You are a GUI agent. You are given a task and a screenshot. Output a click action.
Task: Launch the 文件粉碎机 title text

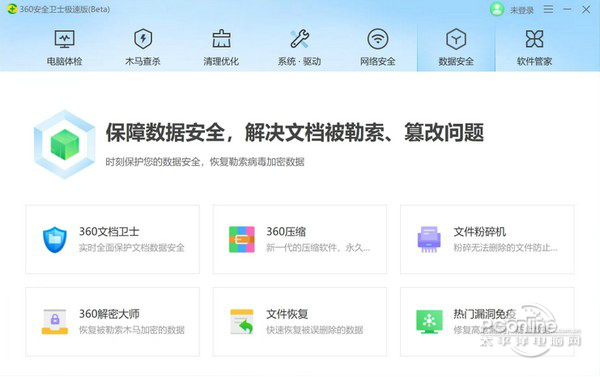(x=479, y=232)
